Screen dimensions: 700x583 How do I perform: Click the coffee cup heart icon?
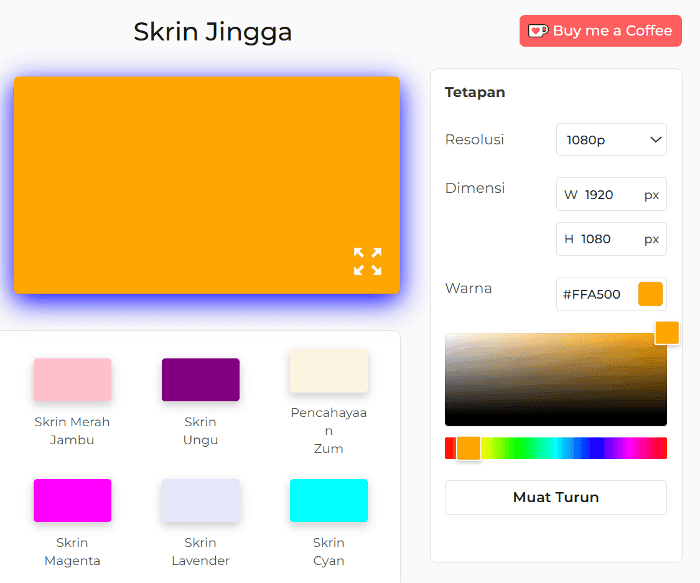[x=538, y=31]
